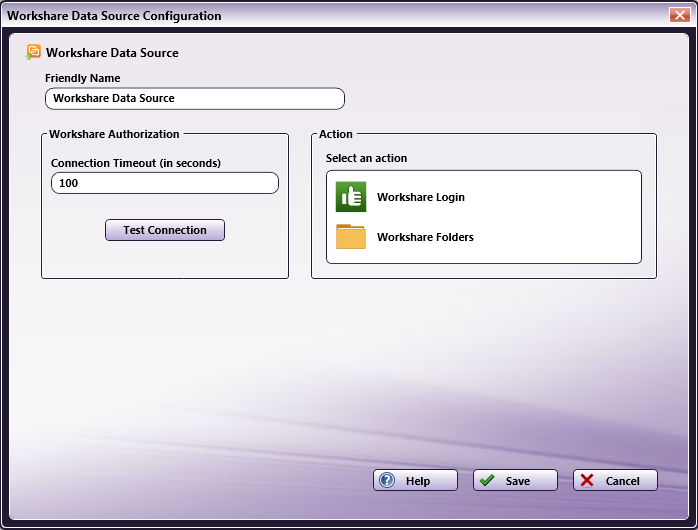The height and width of the screenshot is (530, 698).
Task: Click the green checkmark Save icon
Action: [487, 480]
